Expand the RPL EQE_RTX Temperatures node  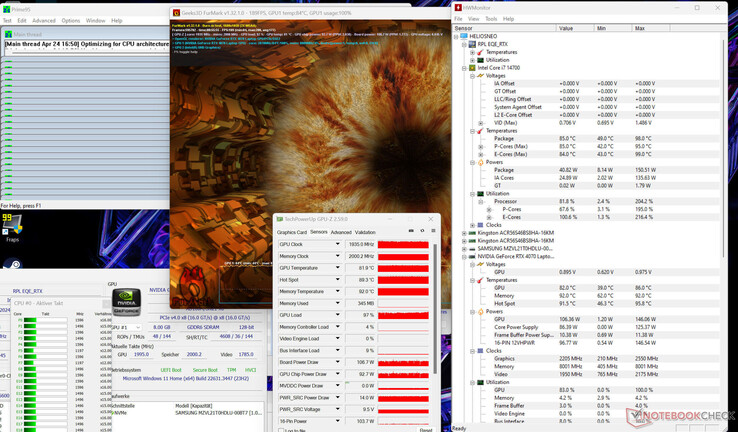coord(473,52)
